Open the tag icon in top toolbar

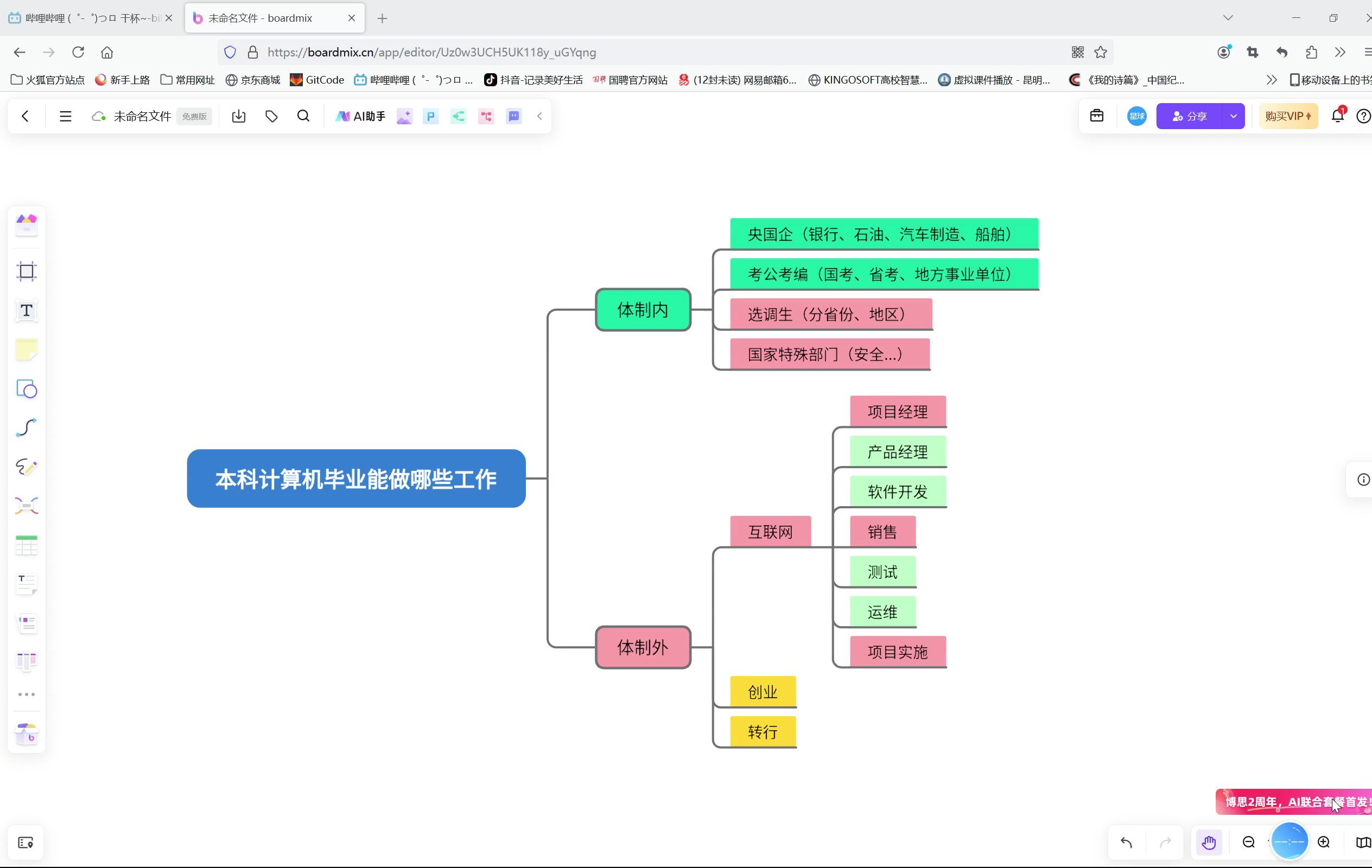coord(272,116)
